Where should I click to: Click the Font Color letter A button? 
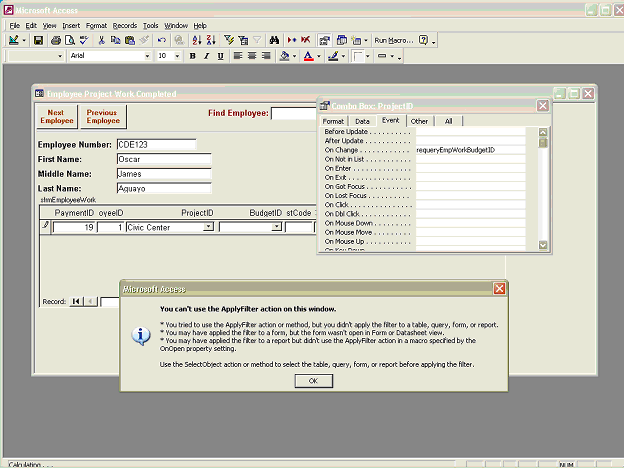[x=308, y=56]
